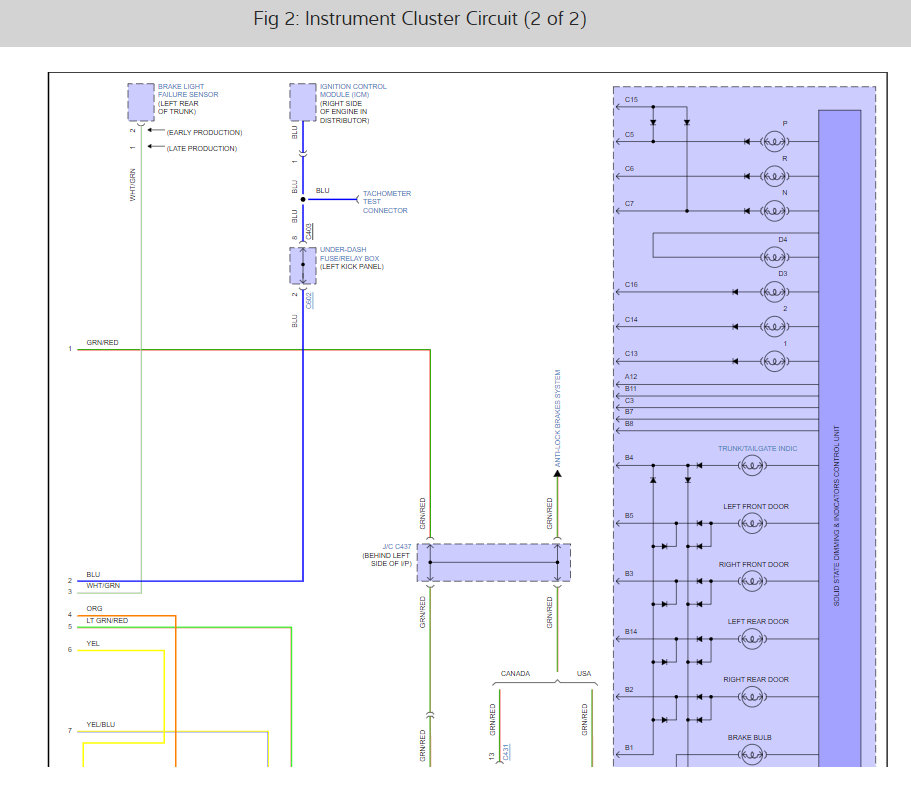Click the diode symbol on C16 line
Screen dimensions: 911x801
point(735,292)
